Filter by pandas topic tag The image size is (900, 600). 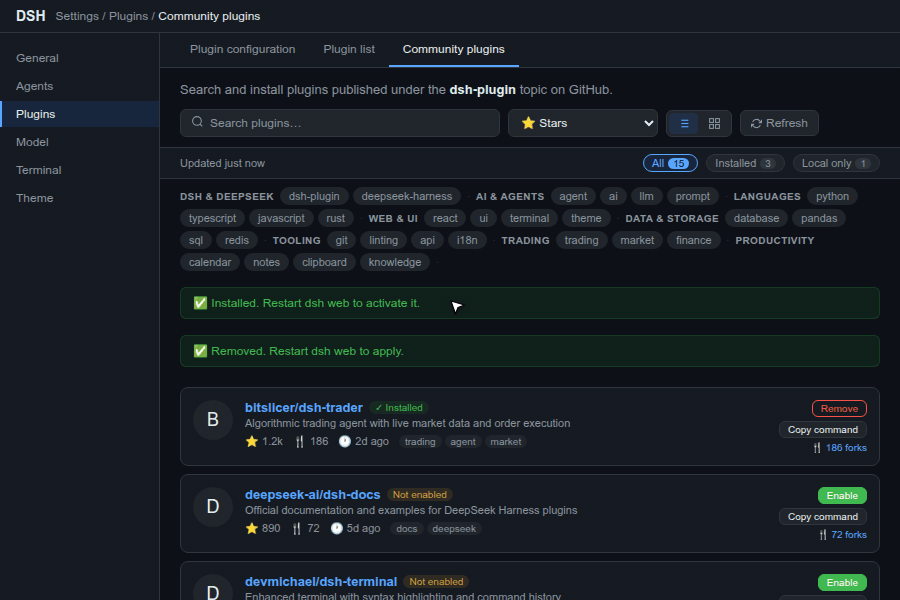point(819,218)
